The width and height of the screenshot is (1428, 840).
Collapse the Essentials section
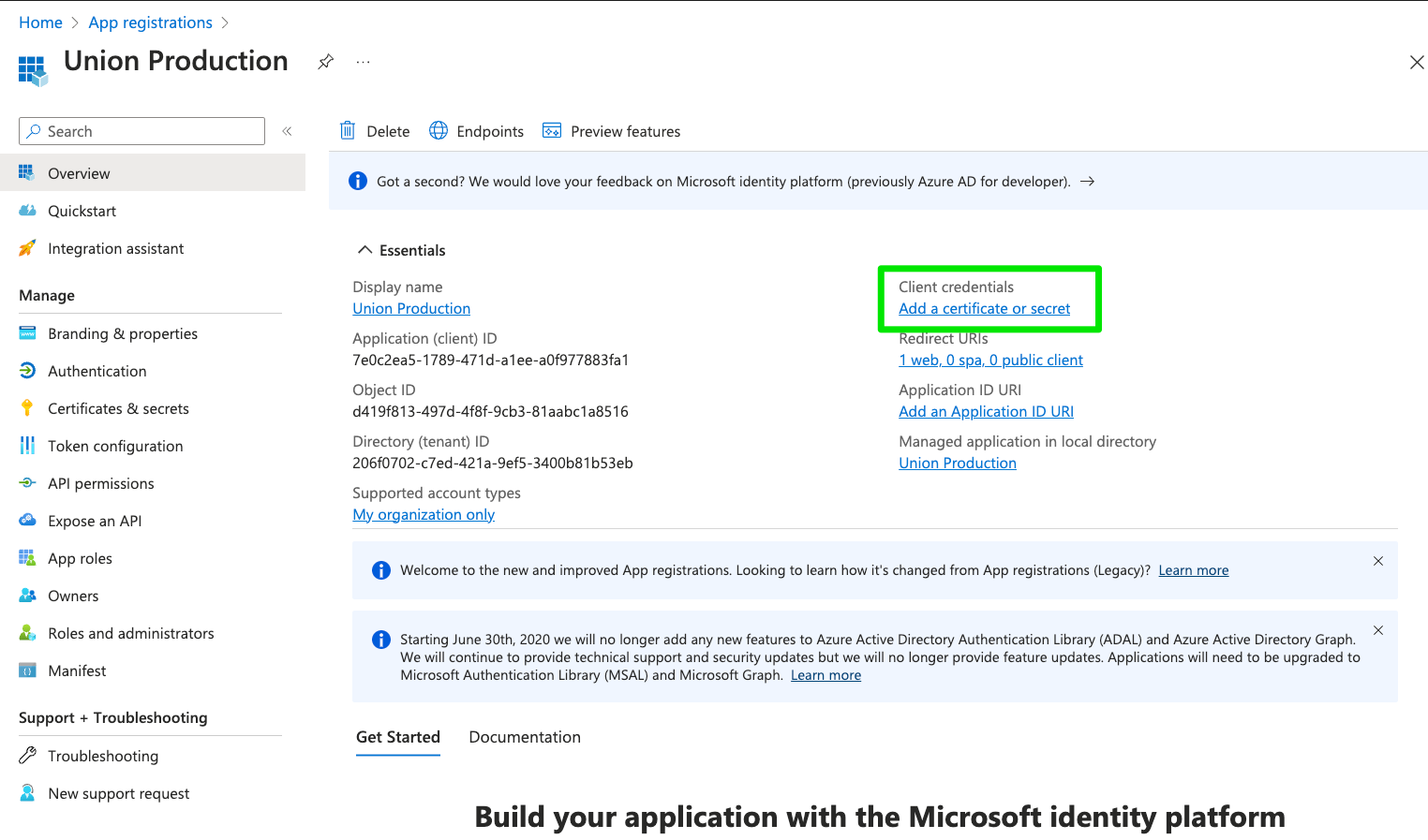click(x=365, y=250)
